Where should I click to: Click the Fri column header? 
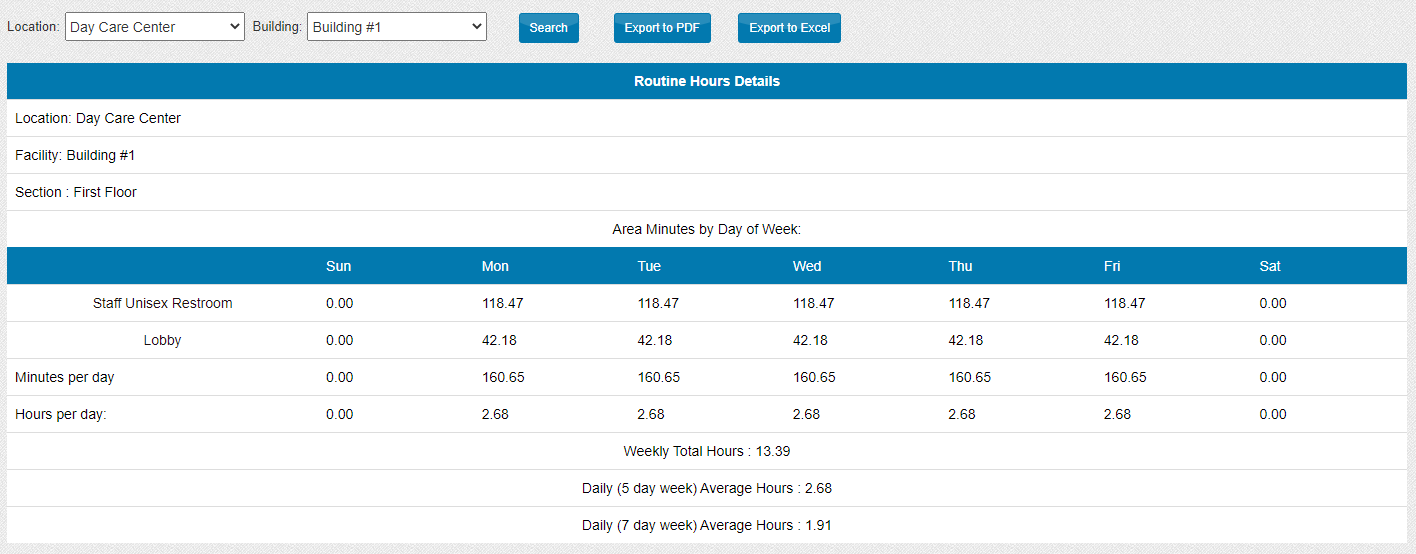[x=1112, y=266]
